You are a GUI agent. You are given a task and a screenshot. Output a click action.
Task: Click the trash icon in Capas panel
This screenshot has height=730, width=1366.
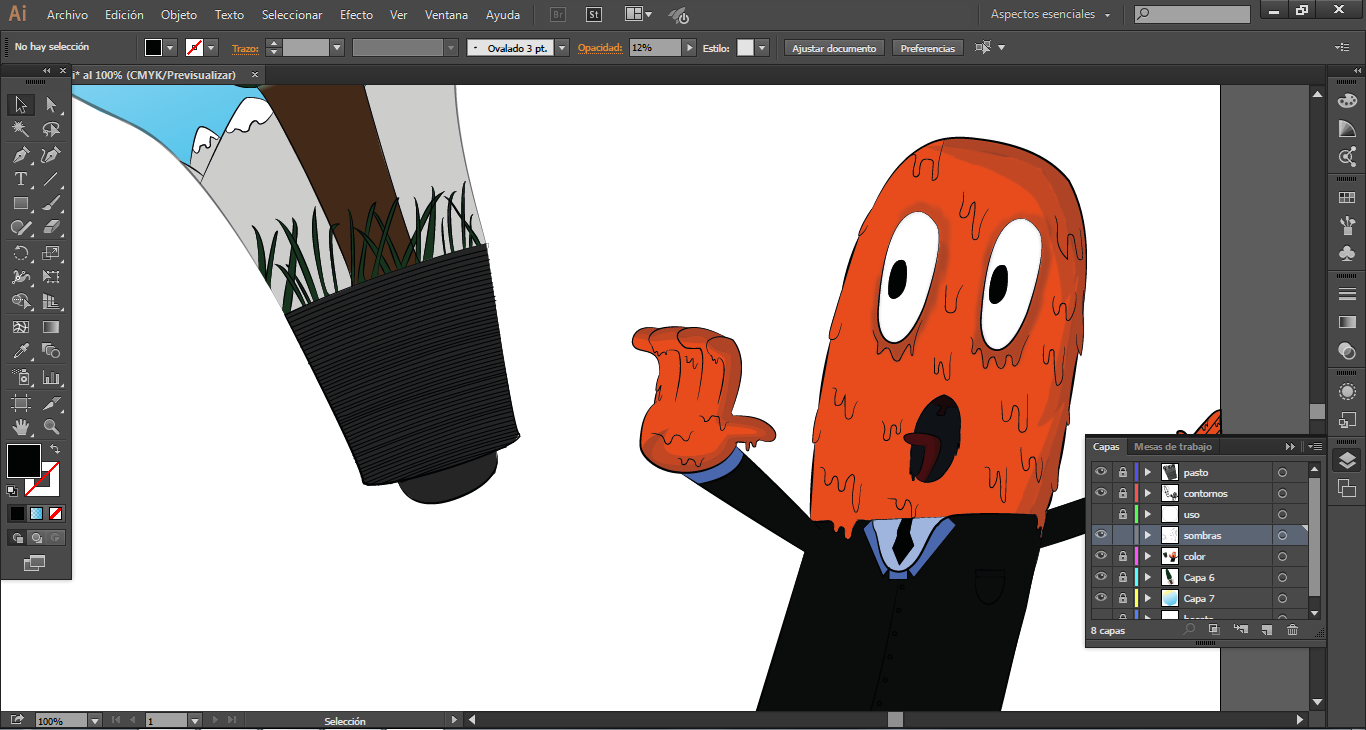pos(1292,630)
